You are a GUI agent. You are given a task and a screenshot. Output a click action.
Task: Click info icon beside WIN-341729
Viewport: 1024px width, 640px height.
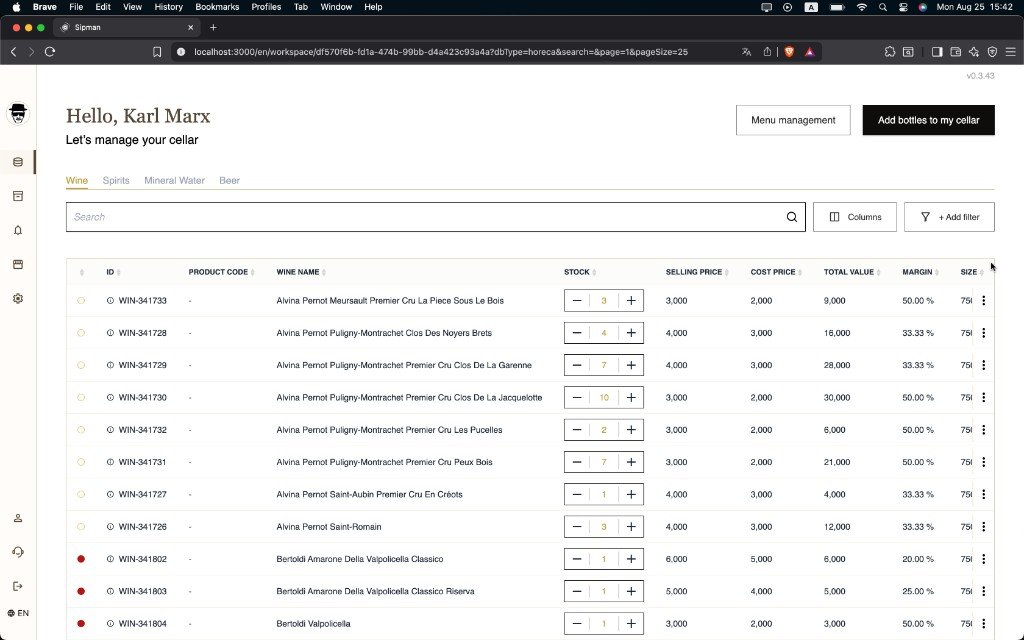coord(110,365)
